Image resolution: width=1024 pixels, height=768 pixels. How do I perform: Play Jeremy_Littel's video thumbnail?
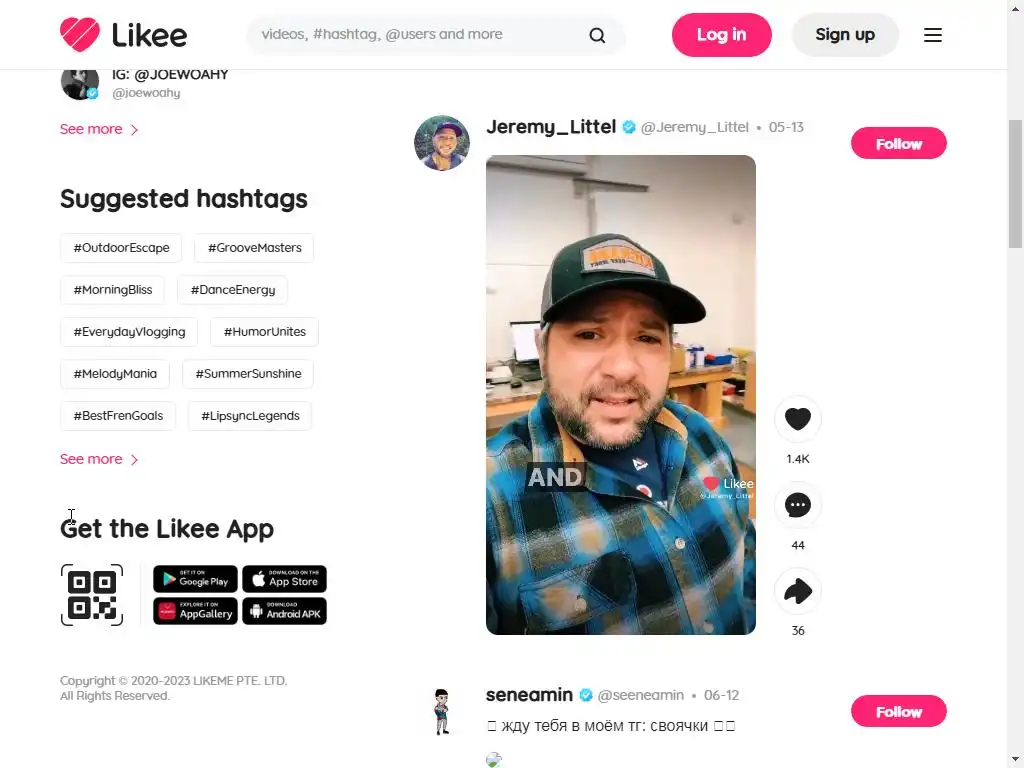pos(621,395)
